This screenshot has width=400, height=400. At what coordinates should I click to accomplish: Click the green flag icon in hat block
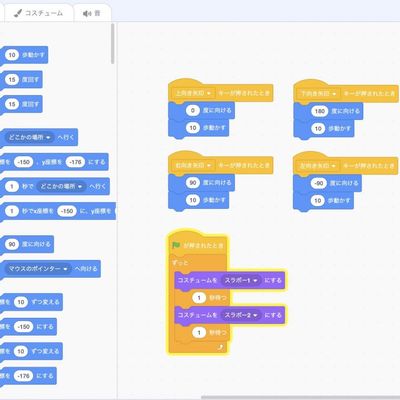click(176, 245)
